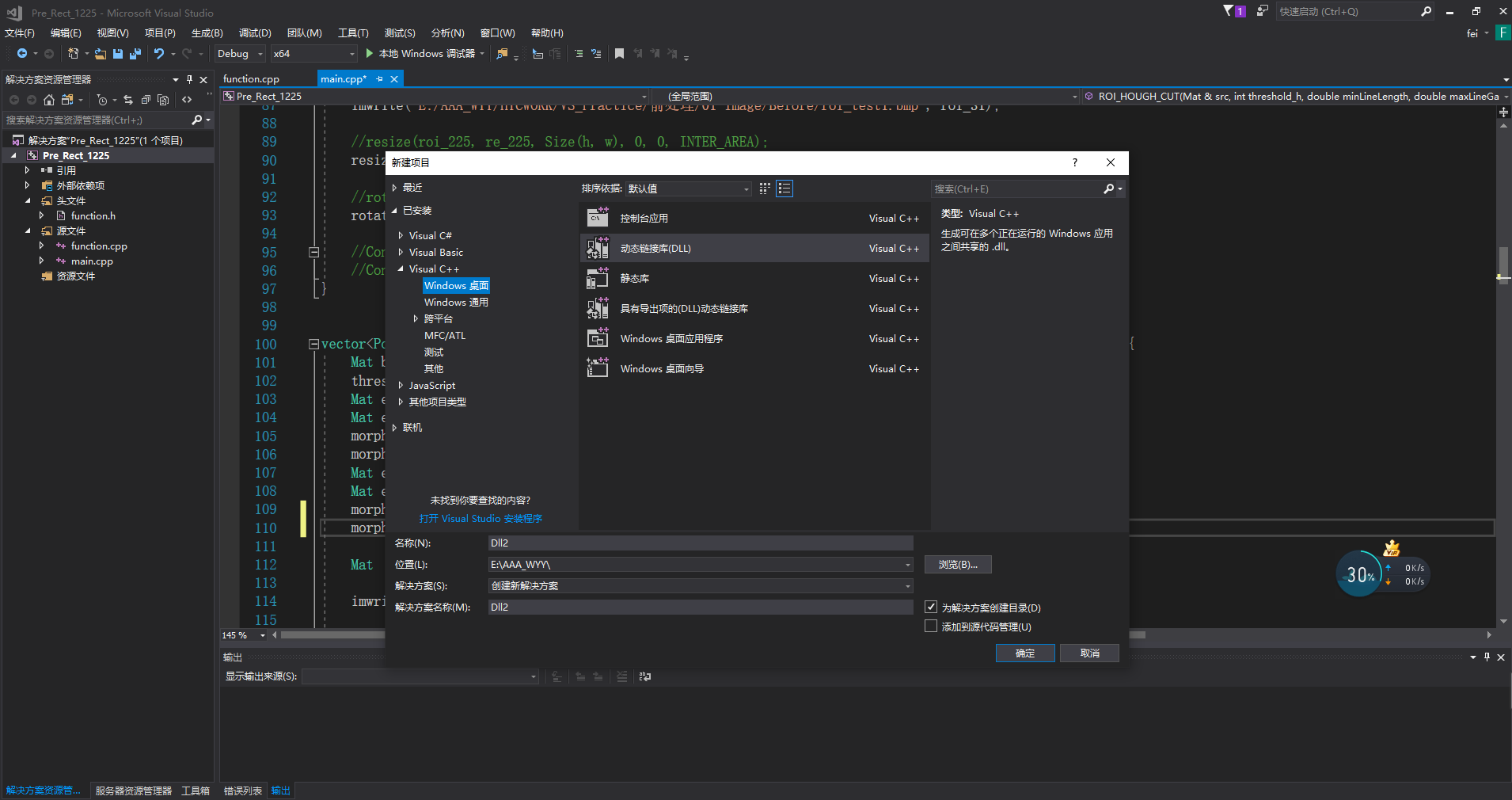Switch the template list to small icons view
Viewport: 1512px width, 800px height.
pos(784,189)
